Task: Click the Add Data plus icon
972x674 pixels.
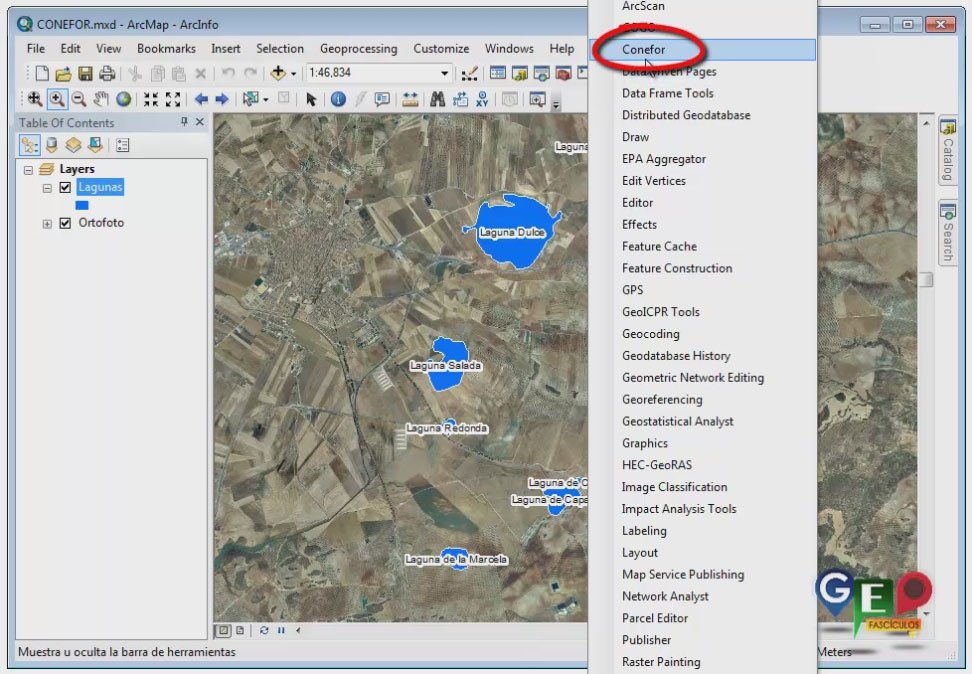Action: tap(278, 73)
